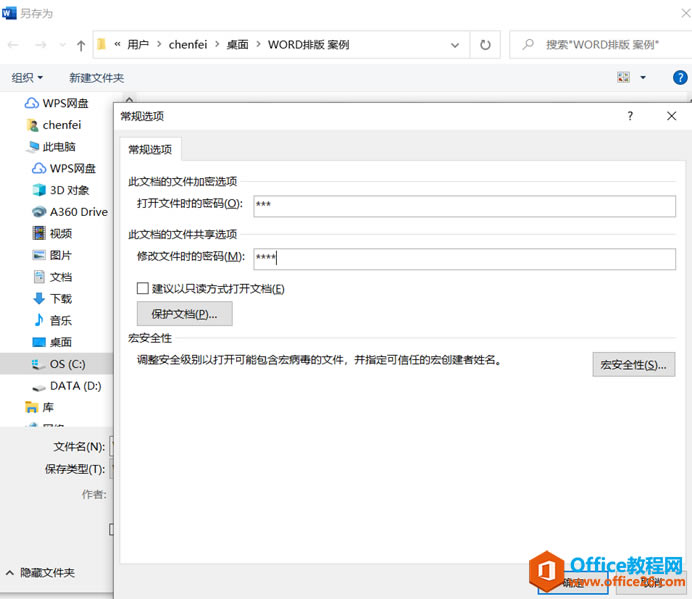
Task: Open view options dropdown arrow
Action: pos(643,78)
